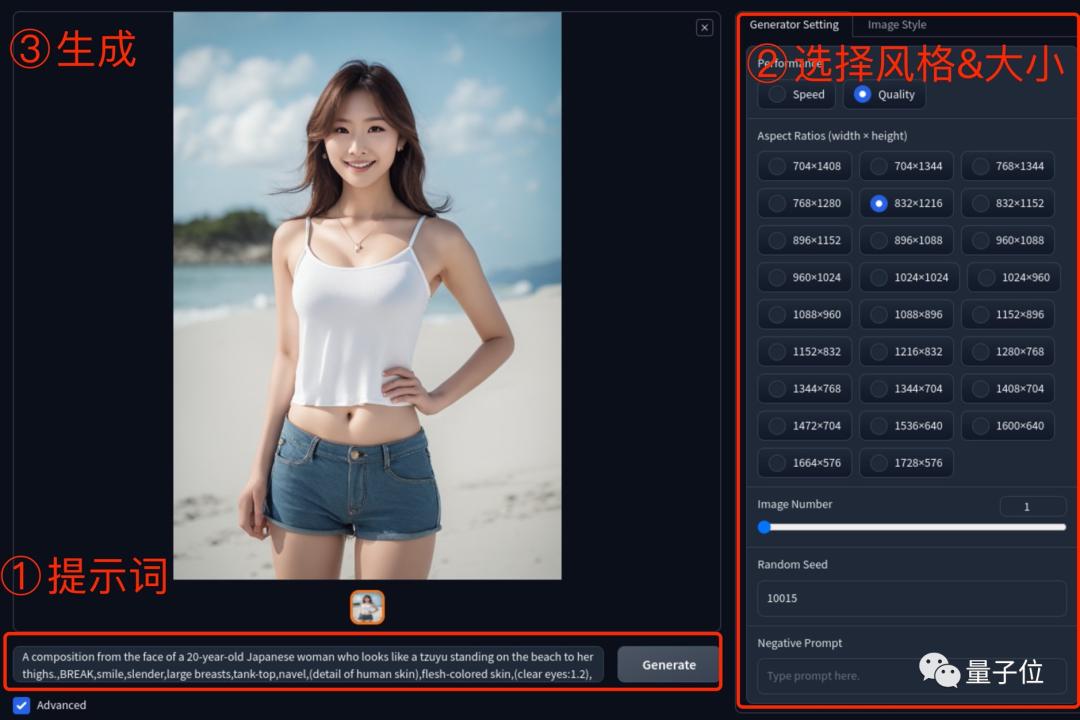The height and width of the screenshot is (720, 1080).
Task: Choose the 1344×704 aspect ratio
Action: click(x=906, y=389)
